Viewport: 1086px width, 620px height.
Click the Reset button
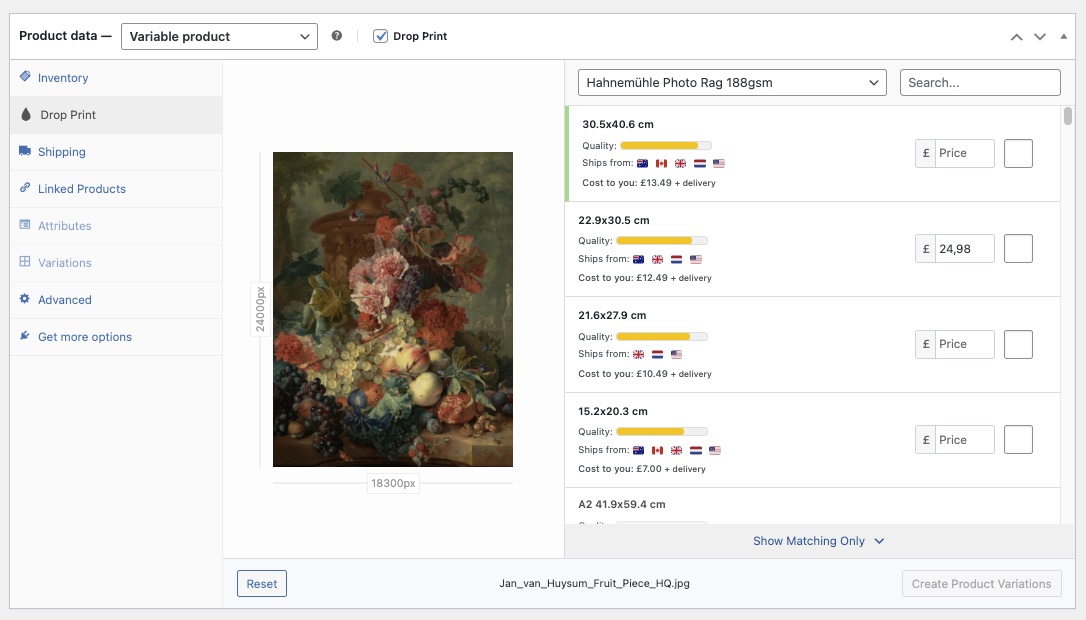pyautogui.click(x=262, y=583)
